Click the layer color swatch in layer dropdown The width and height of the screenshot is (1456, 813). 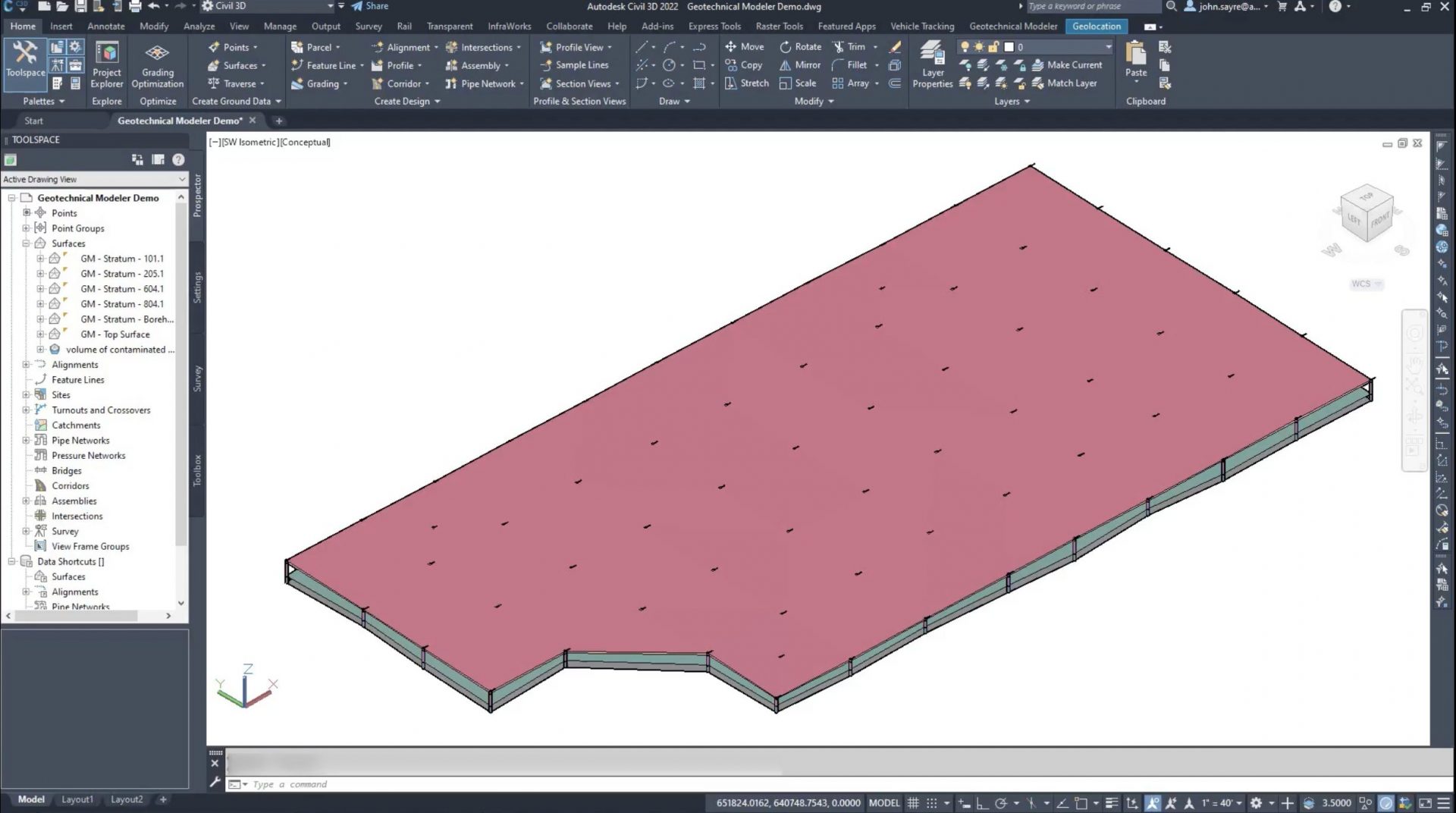(1009, 47)
